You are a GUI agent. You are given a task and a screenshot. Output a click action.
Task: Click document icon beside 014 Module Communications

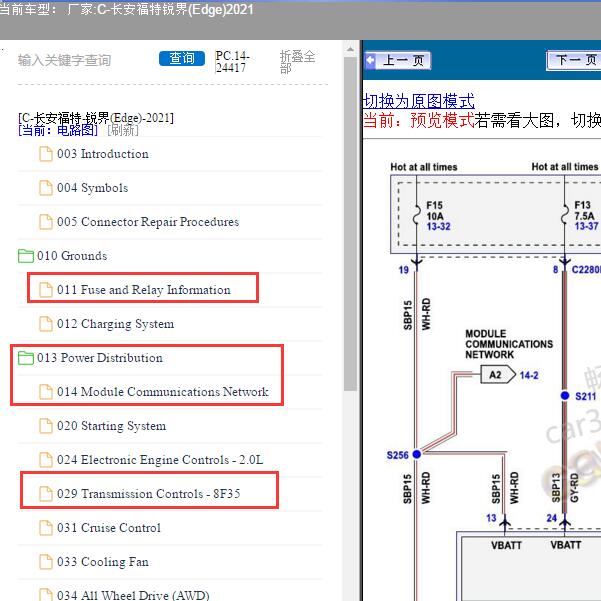(x=46, y=392)
